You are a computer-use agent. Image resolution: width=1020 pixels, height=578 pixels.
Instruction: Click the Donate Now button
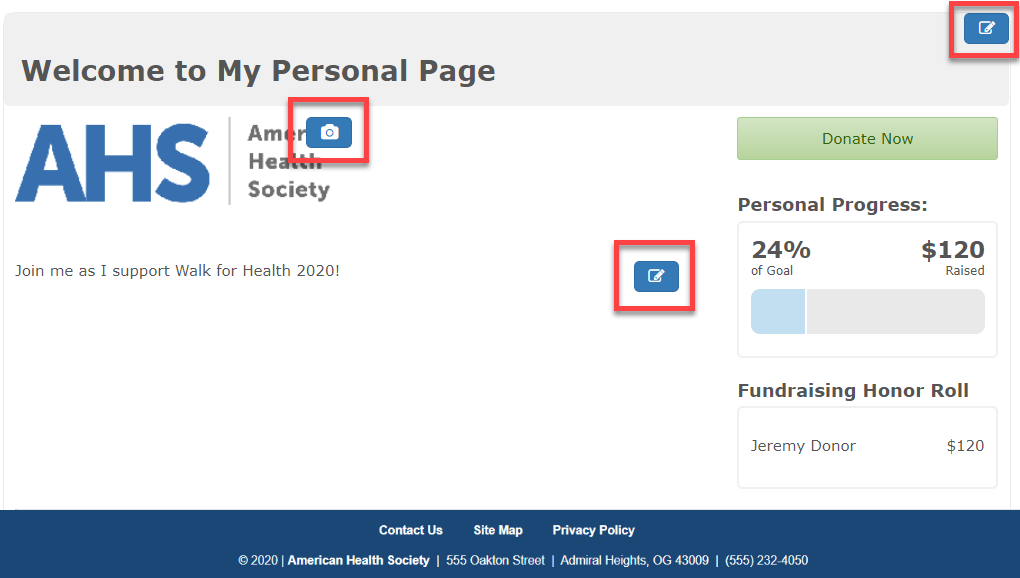(867, 138)
